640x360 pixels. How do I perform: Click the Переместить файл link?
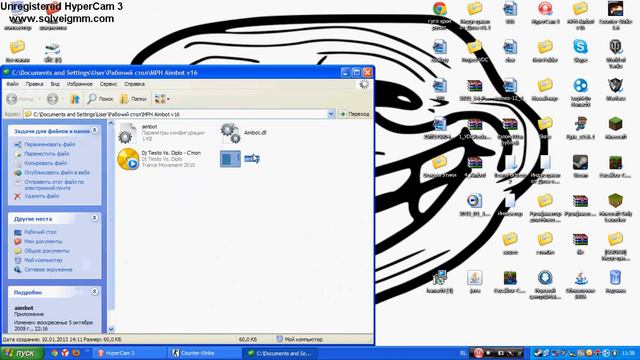click(x=47, y=154)
